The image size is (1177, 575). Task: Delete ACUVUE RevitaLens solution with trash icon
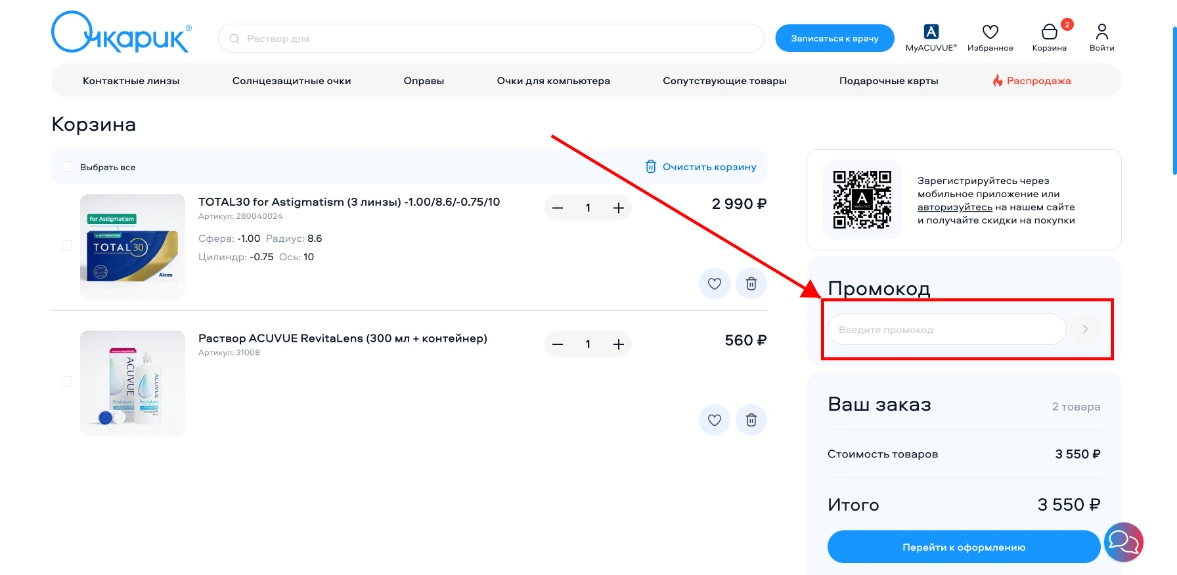751,420
